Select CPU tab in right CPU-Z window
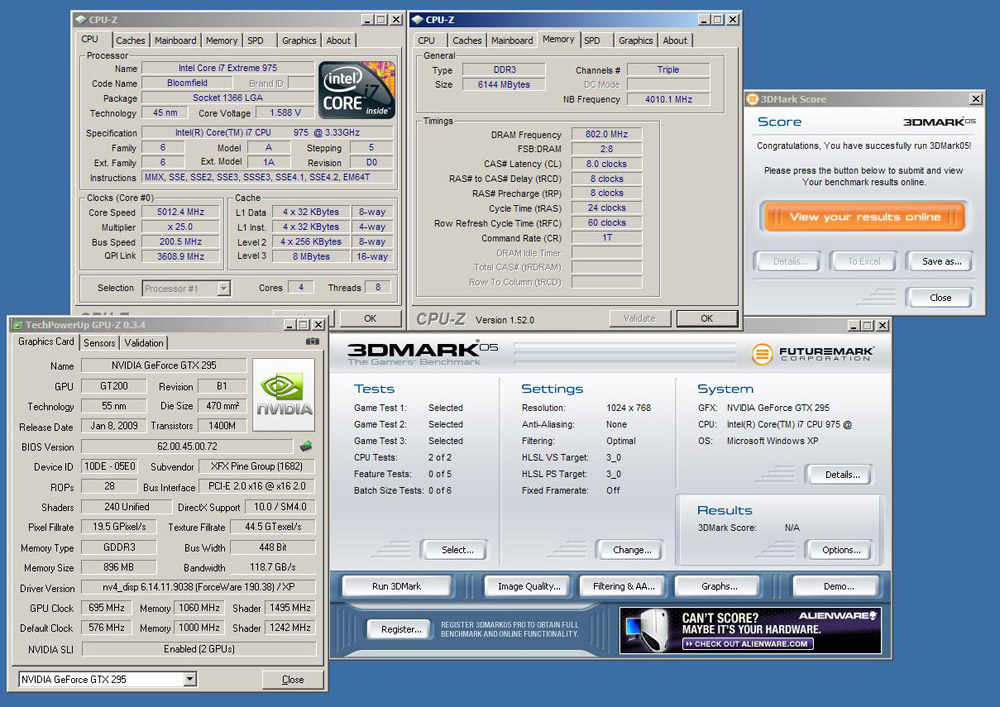This screenshot has width=1000, height=707. coord(427,40)
